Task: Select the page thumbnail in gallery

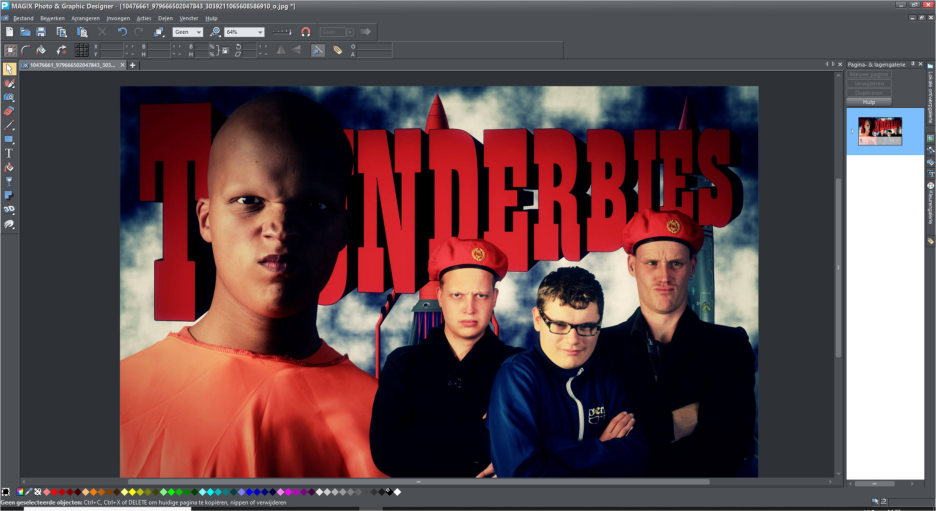Action: (x=880, y=131)
